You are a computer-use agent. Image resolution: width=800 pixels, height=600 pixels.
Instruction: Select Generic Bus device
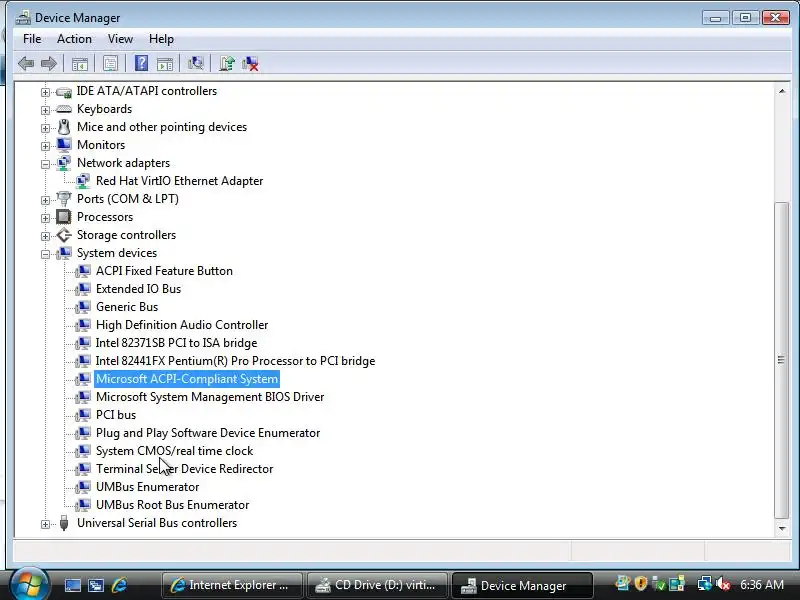tap(127, 307)
